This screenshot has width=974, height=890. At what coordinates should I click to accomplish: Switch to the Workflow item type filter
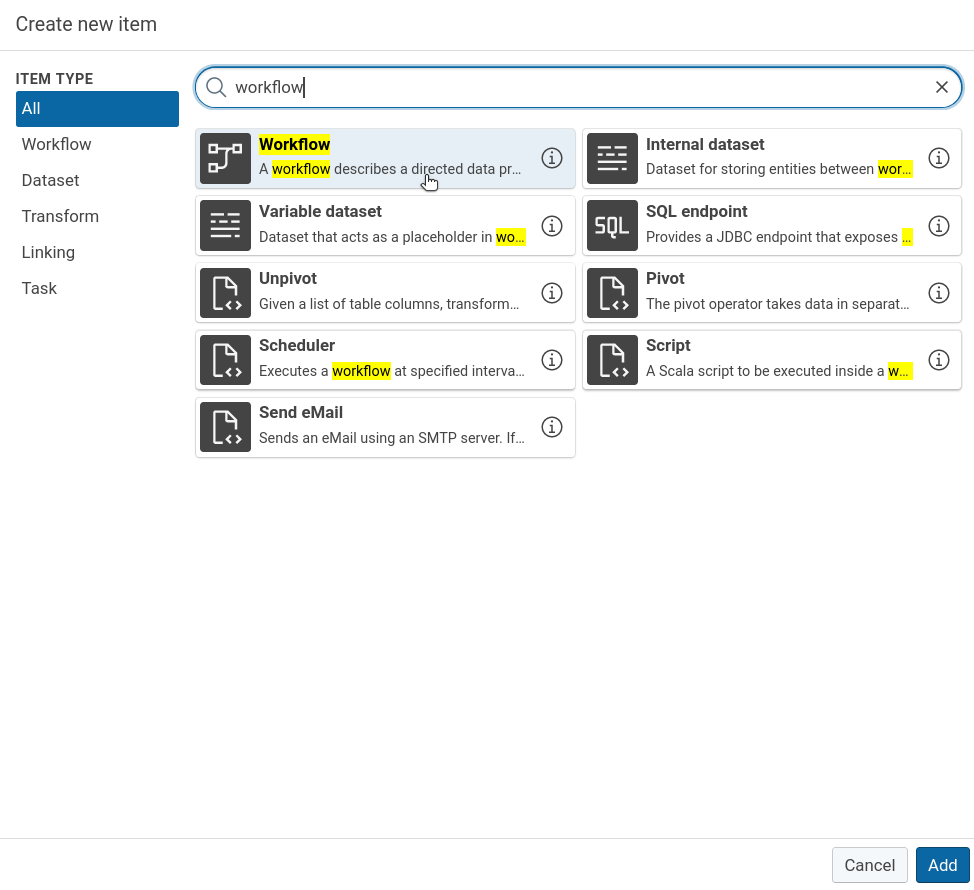[56, 144]
